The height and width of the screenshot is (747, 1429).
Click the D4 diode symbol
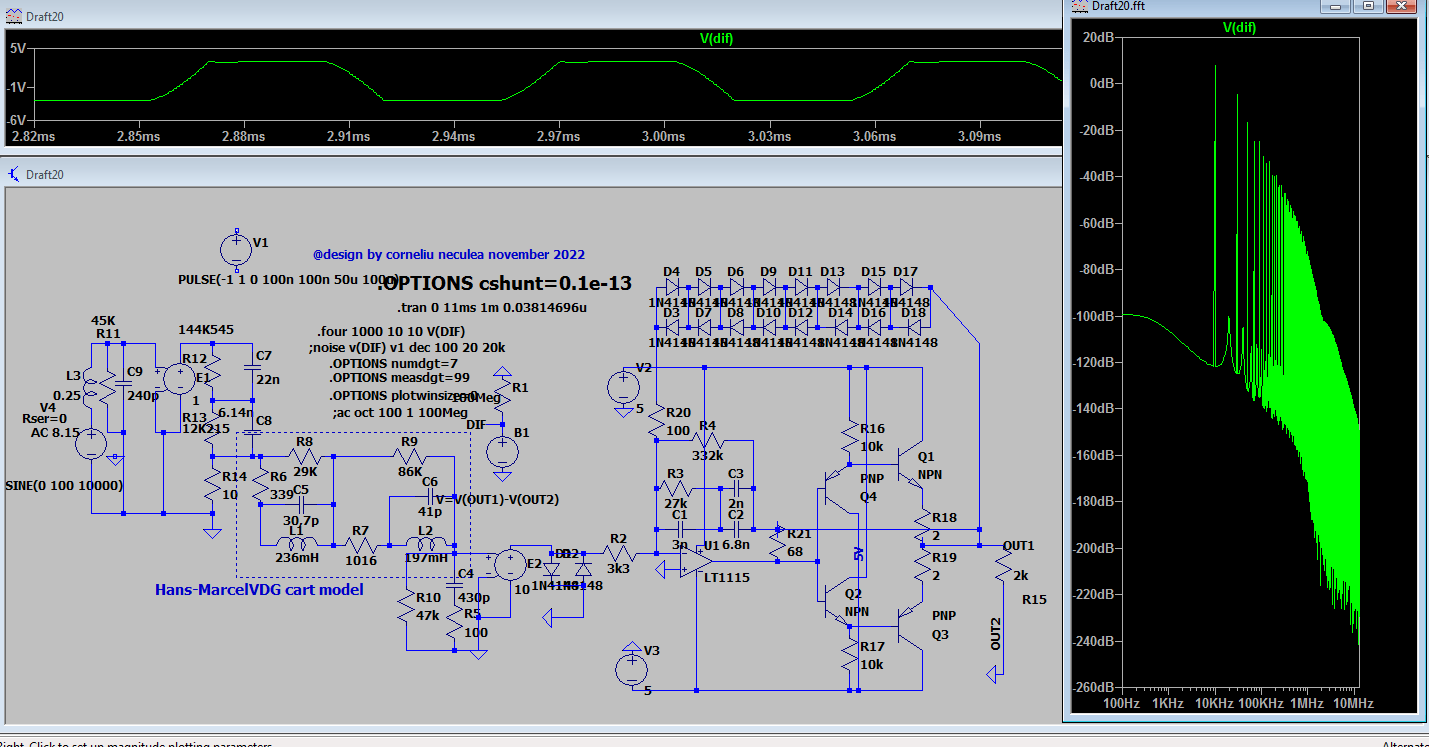tap(672, 287)
